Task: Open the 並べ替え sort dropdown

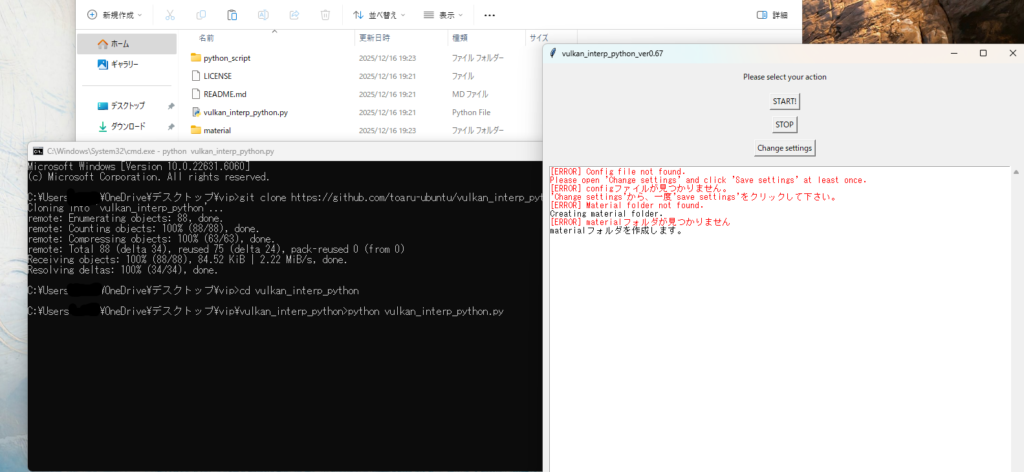Action: pyautogui.click(x=381, y=16)
